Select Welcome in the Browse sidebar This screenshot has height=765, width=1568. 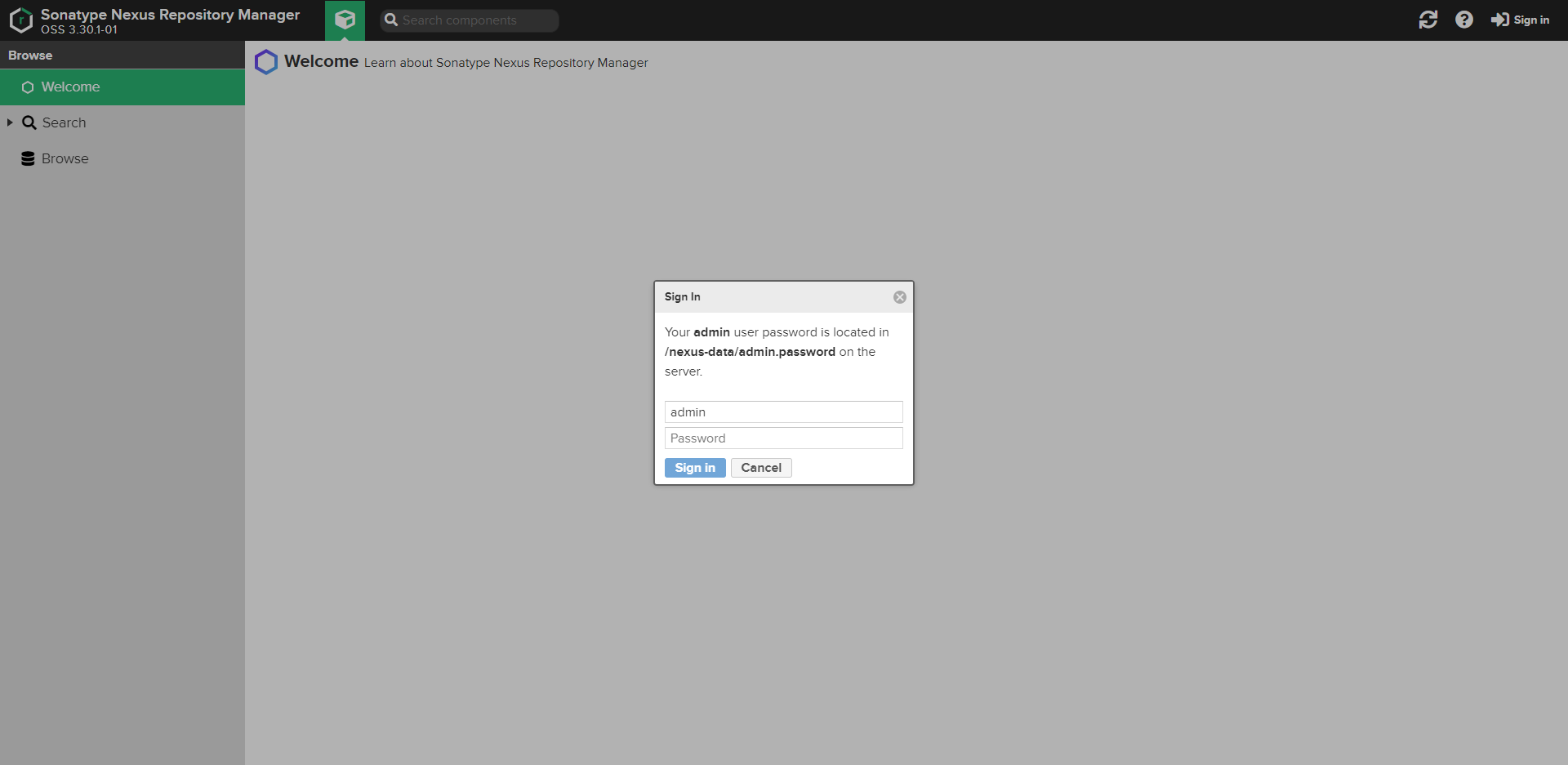122,87
